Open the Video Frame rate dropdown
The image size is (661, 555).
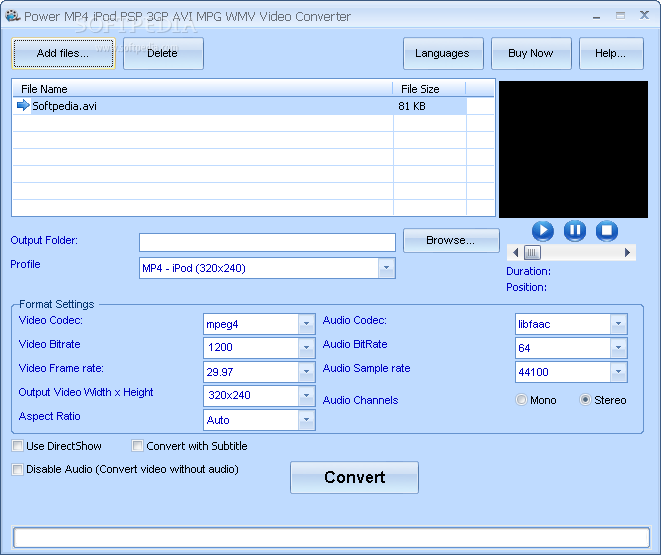[x=306, y=372]
